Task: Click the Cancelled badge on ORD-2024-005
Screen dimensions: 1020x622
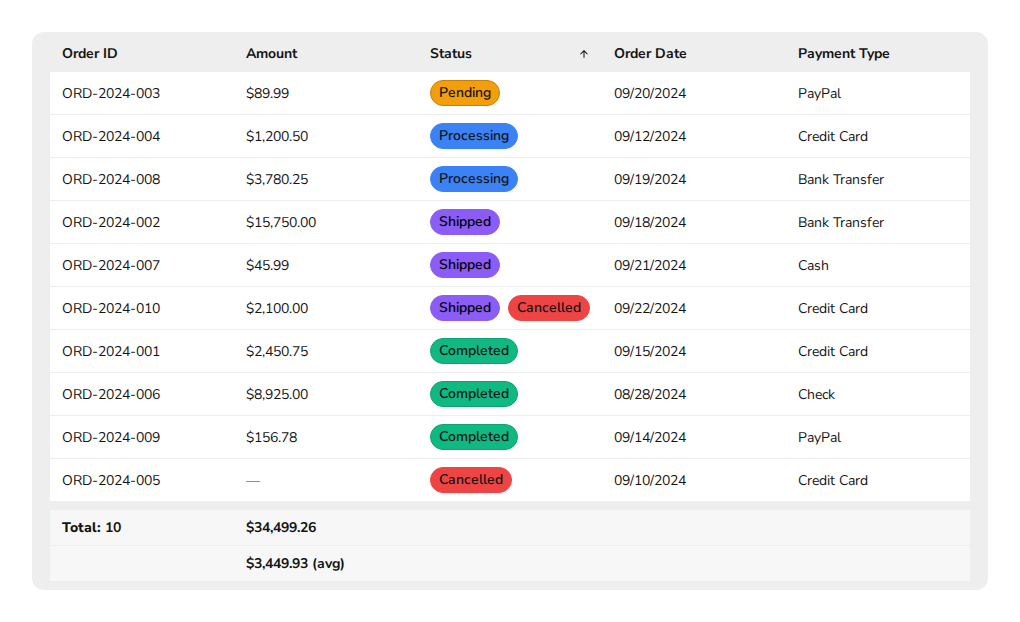Action: [x=470, y=480]
